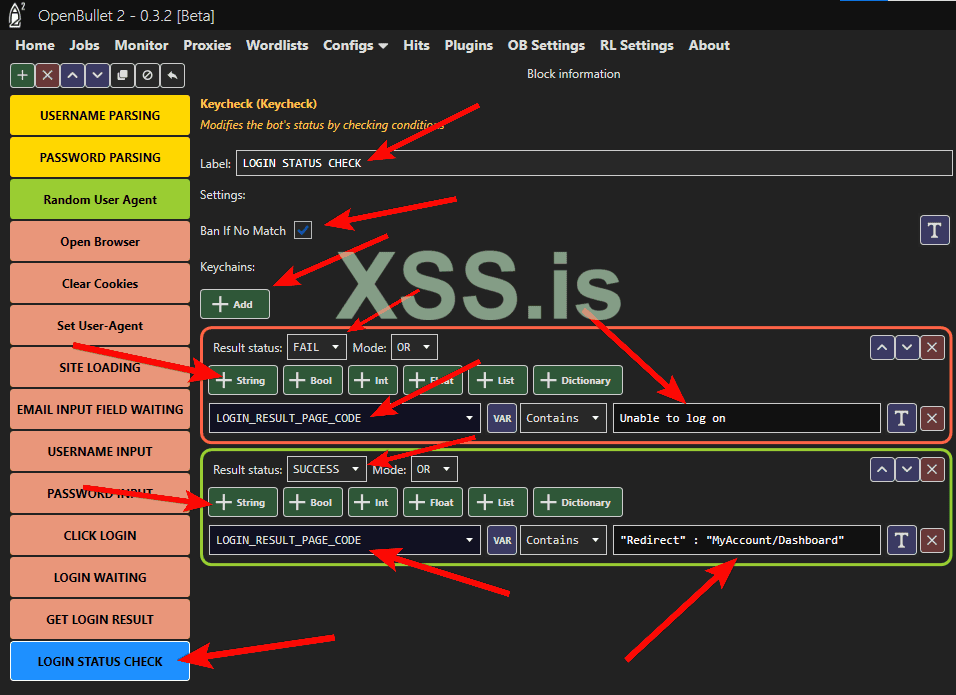Click the Label field containing LOGIN STATUS CHECK
The width and height of the screenshot is (956, 695).
pyautogui.click(x=594, y=163)
